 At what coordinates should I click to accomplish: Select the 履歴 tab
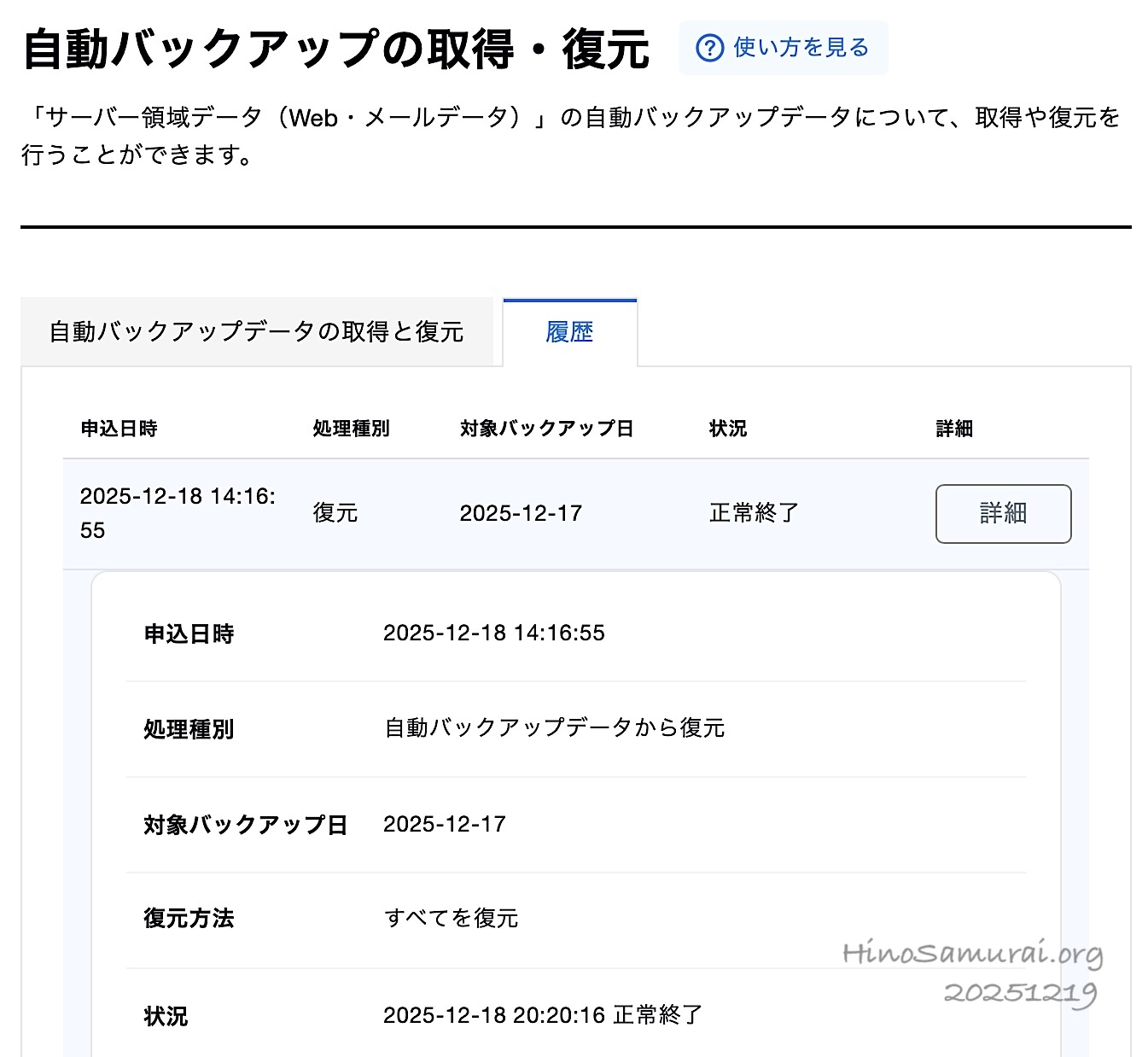click(x=569, y=332)
